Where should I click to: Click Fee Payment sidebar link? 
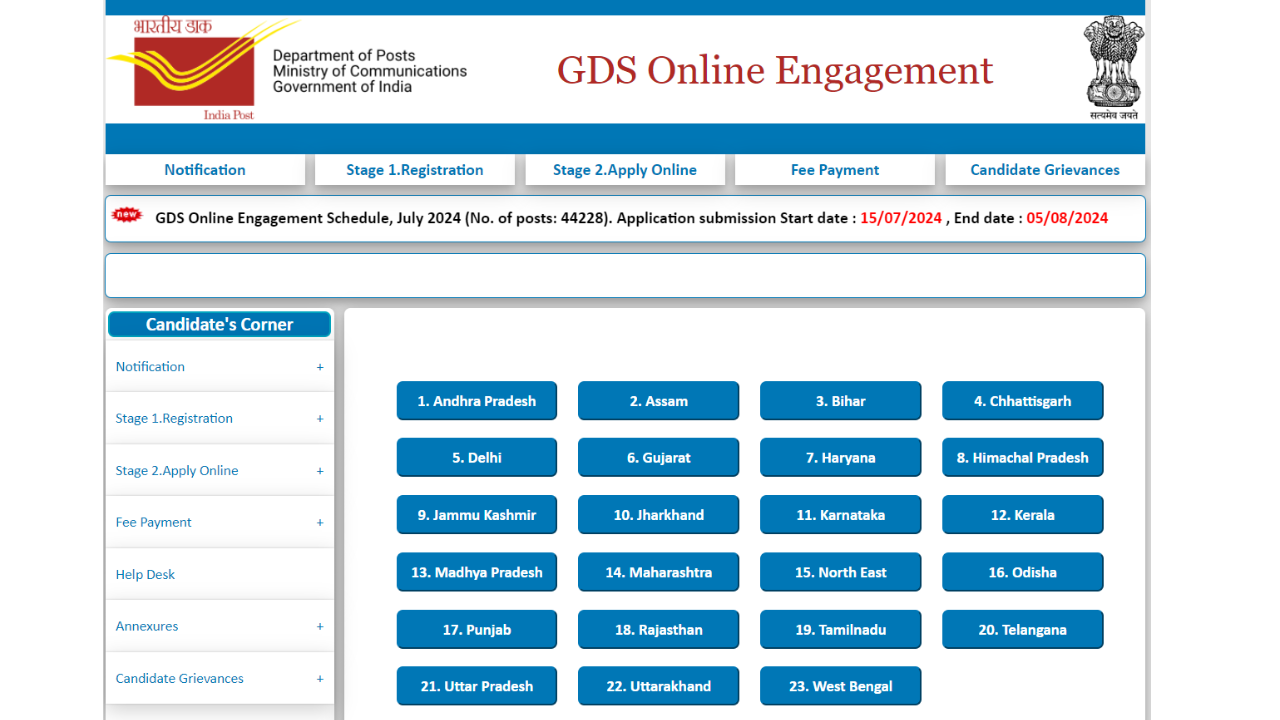pyautogui.click(x=153, y=523)
